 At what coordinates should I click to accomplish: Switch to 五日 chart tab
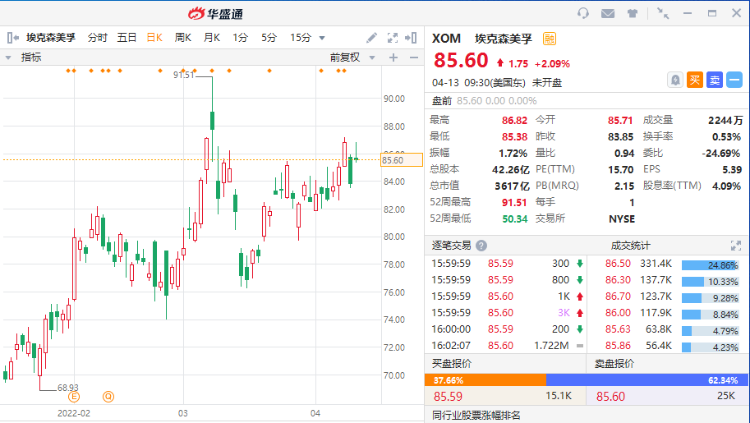127,37
